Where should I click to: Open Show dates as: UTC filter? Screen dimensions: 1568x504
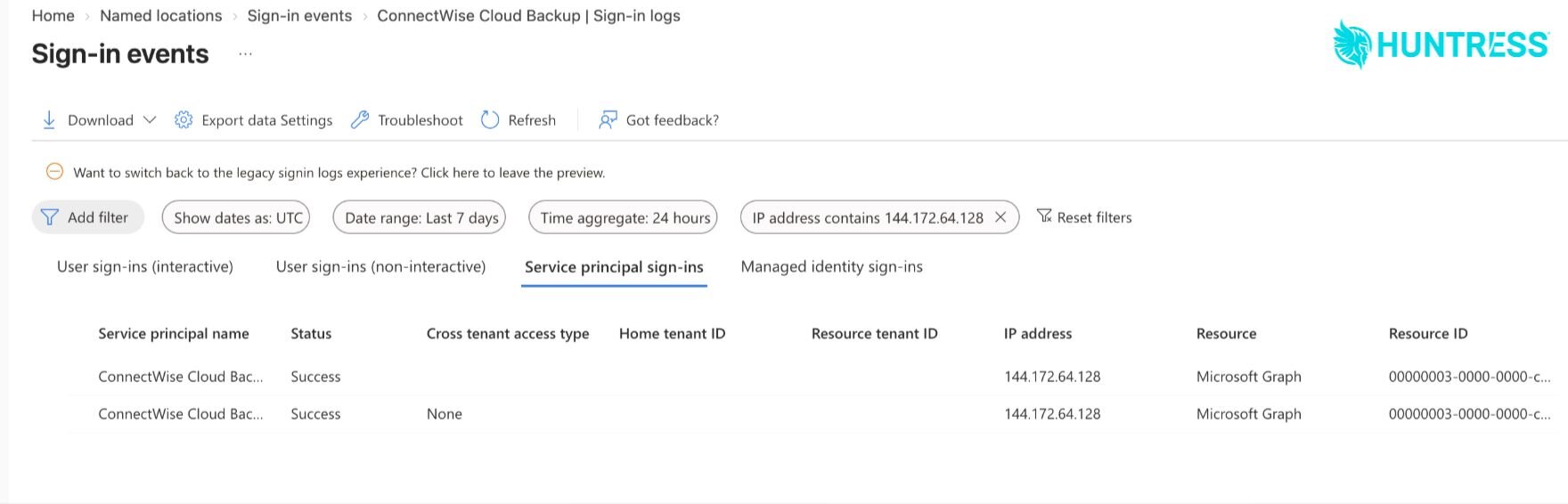click(x=236, y=217)
